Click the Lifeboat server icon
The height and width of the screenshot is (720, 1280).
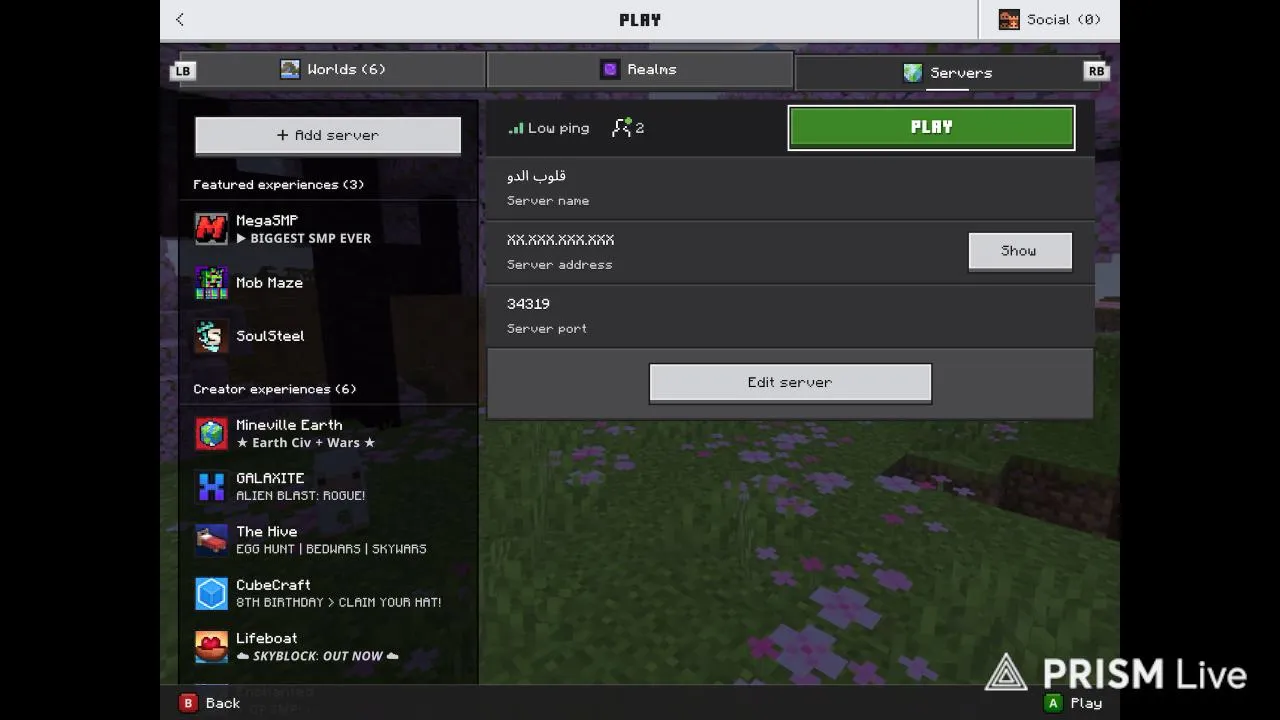[x=211, y=647]
